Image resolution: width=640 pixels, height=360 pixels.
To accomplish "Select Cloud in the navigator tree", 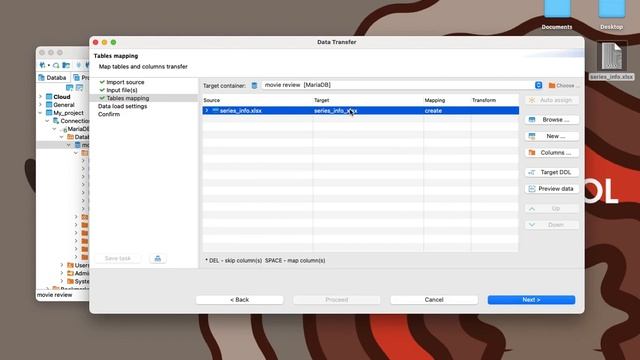I will coord(62,97).
